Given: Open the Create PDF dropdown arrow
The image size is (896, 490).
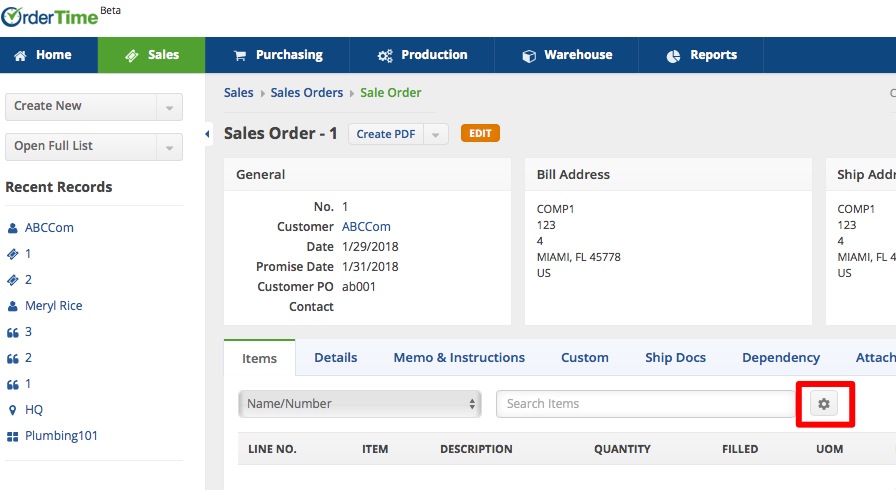Looking at the screenshot, I should (x=436, y=134).
